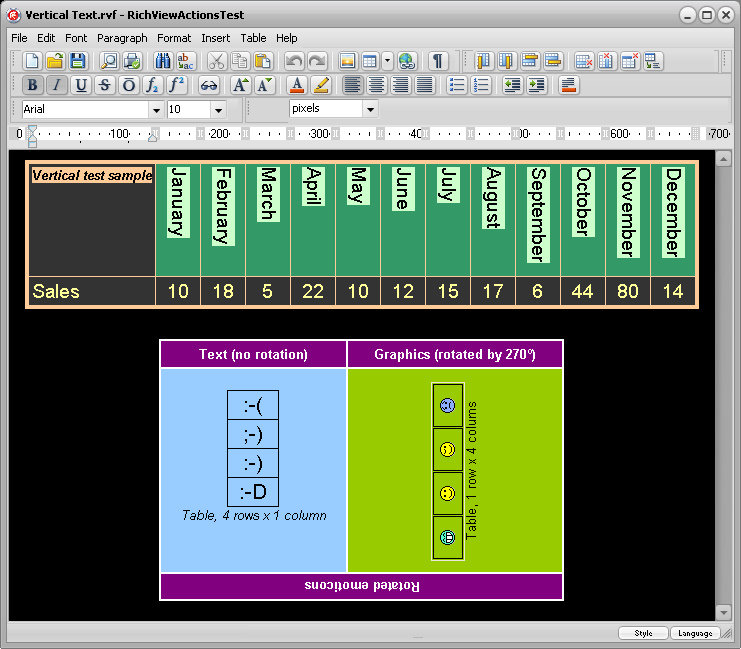Open the Paragraph menu
Screen dimensions: 741x649
[122, 38]
